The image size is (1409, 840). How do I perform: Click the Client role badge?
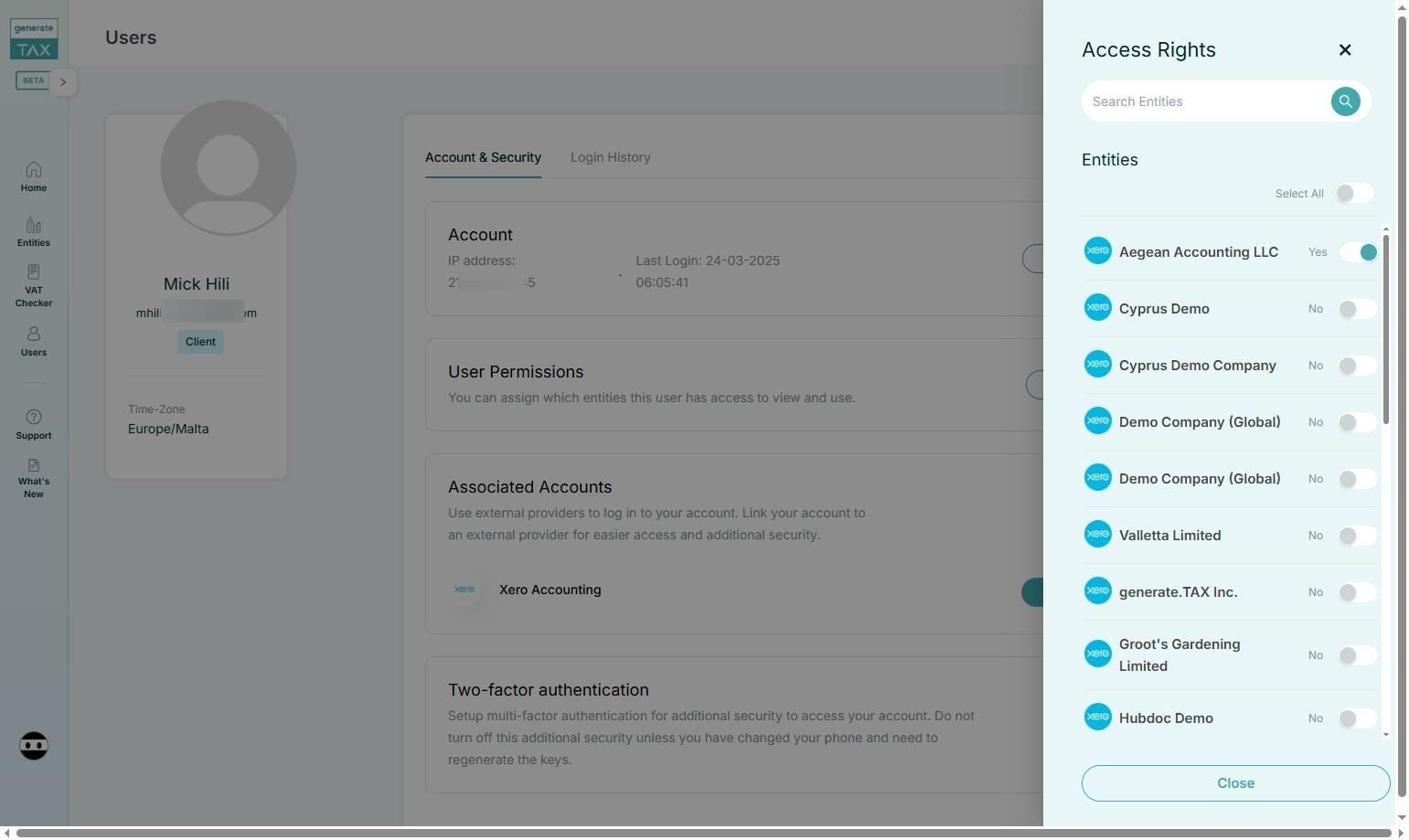[200, 342]
